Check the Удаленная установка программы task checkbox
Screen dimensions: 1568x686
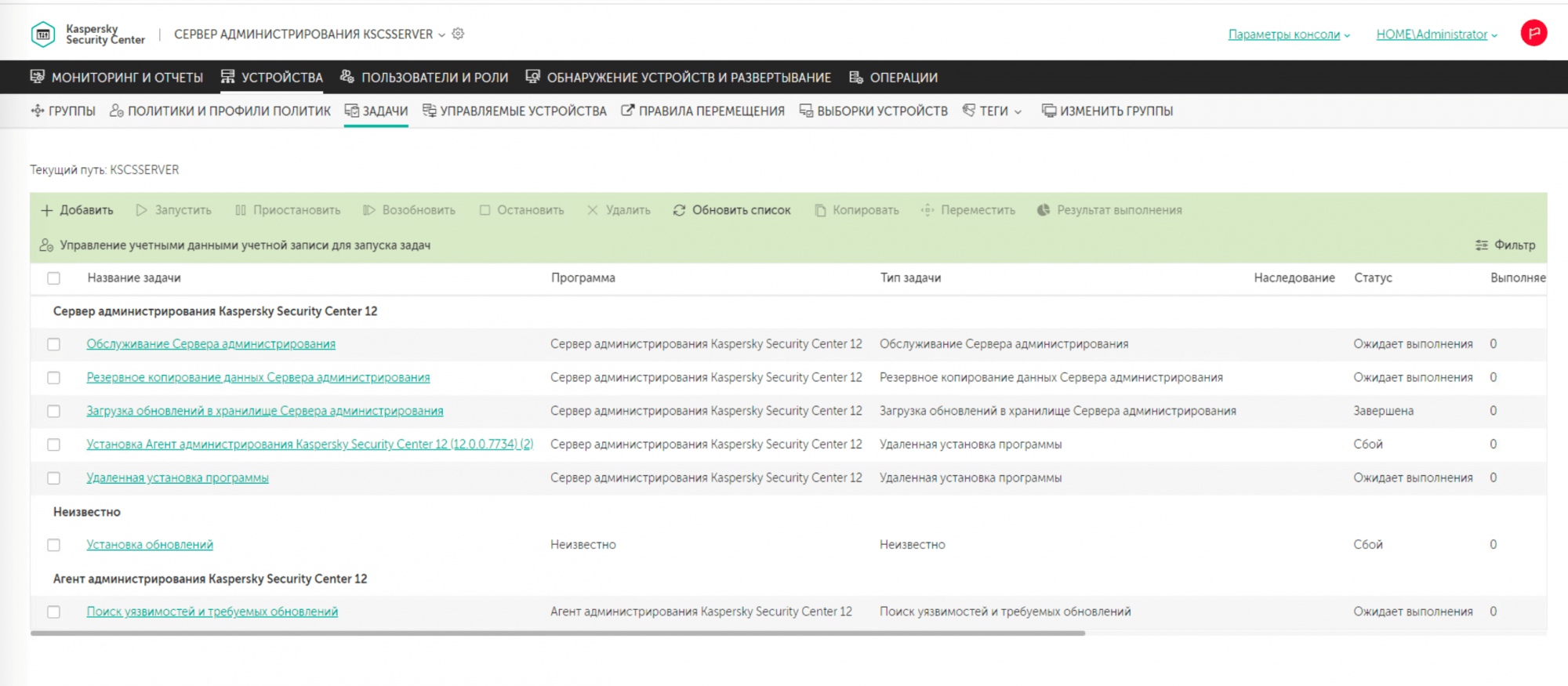[53, 478]
